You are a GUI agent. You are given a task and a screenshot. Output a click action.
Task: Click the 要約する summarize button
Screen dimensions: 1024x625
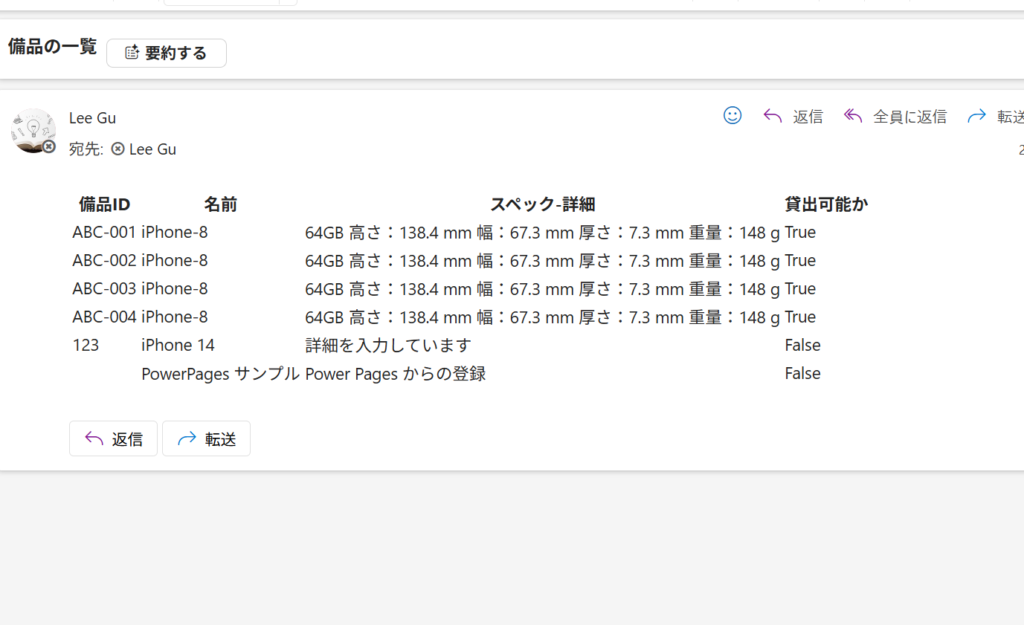click(166, 53)
